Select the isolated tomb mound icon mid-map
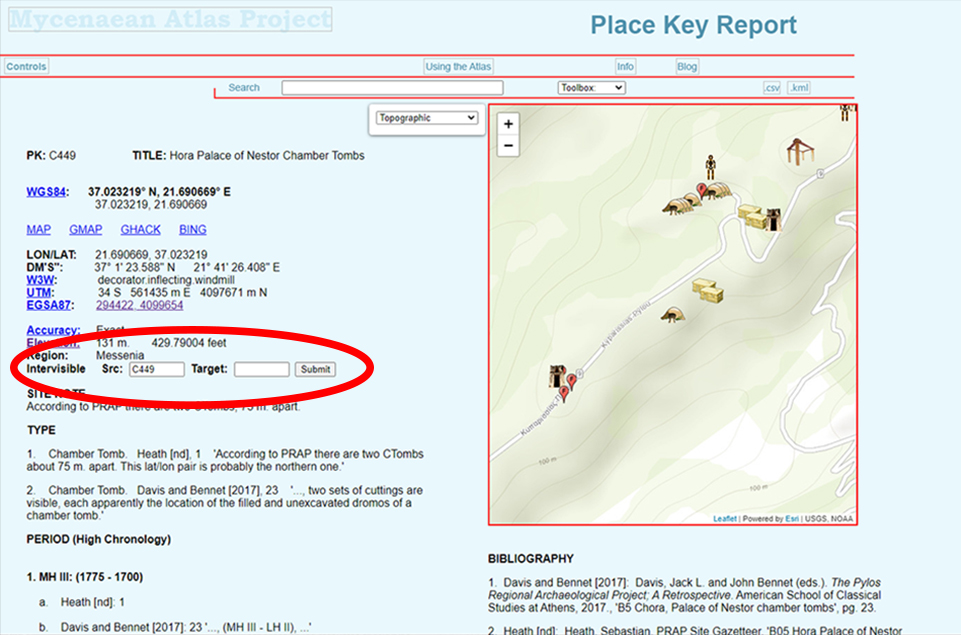The width and height of the screenshot is (961, 635). [x=673, y=315]
